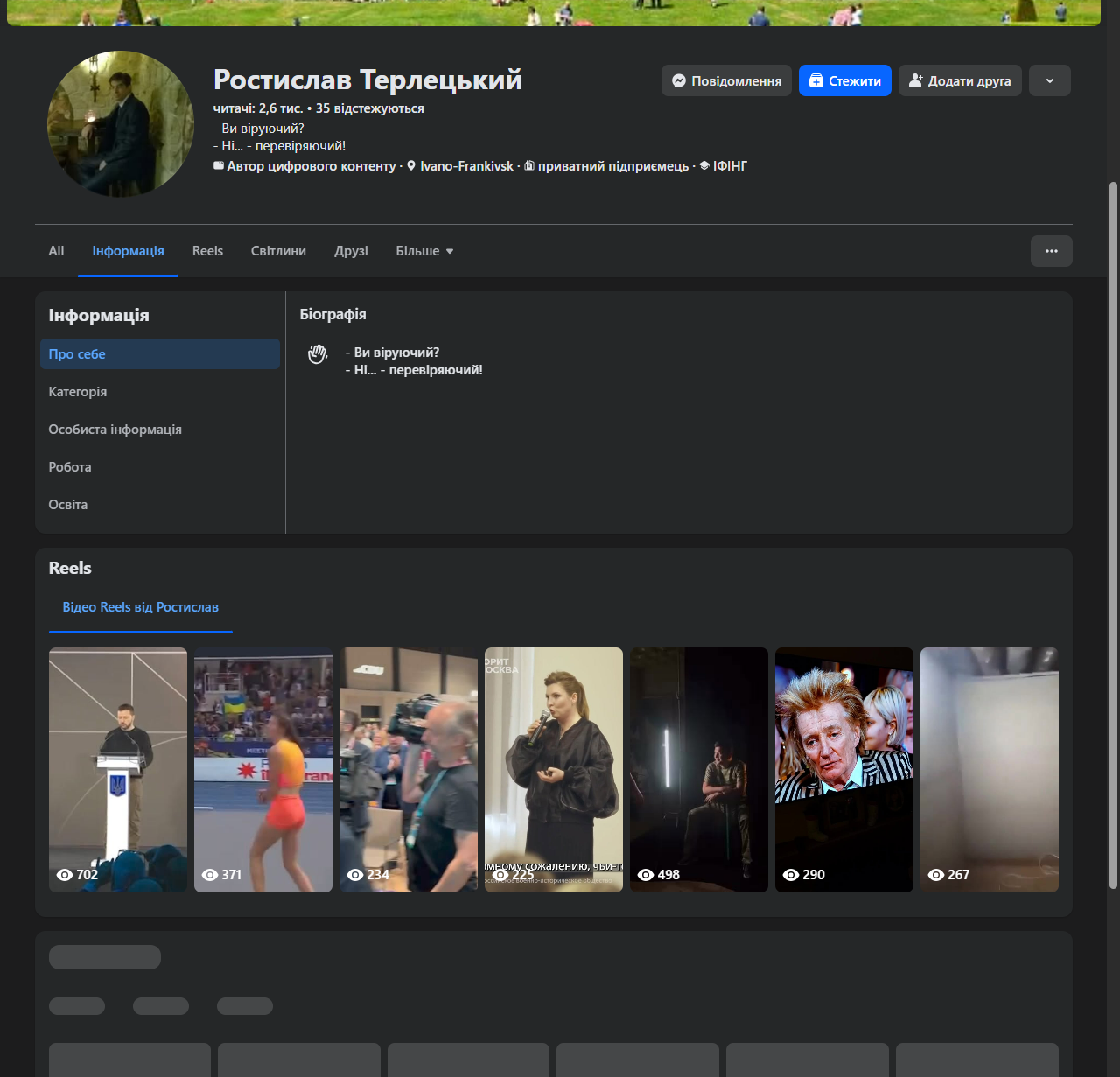Open the Друзі tab
The image size is (1120, 1077).
(x=351, y=251)
